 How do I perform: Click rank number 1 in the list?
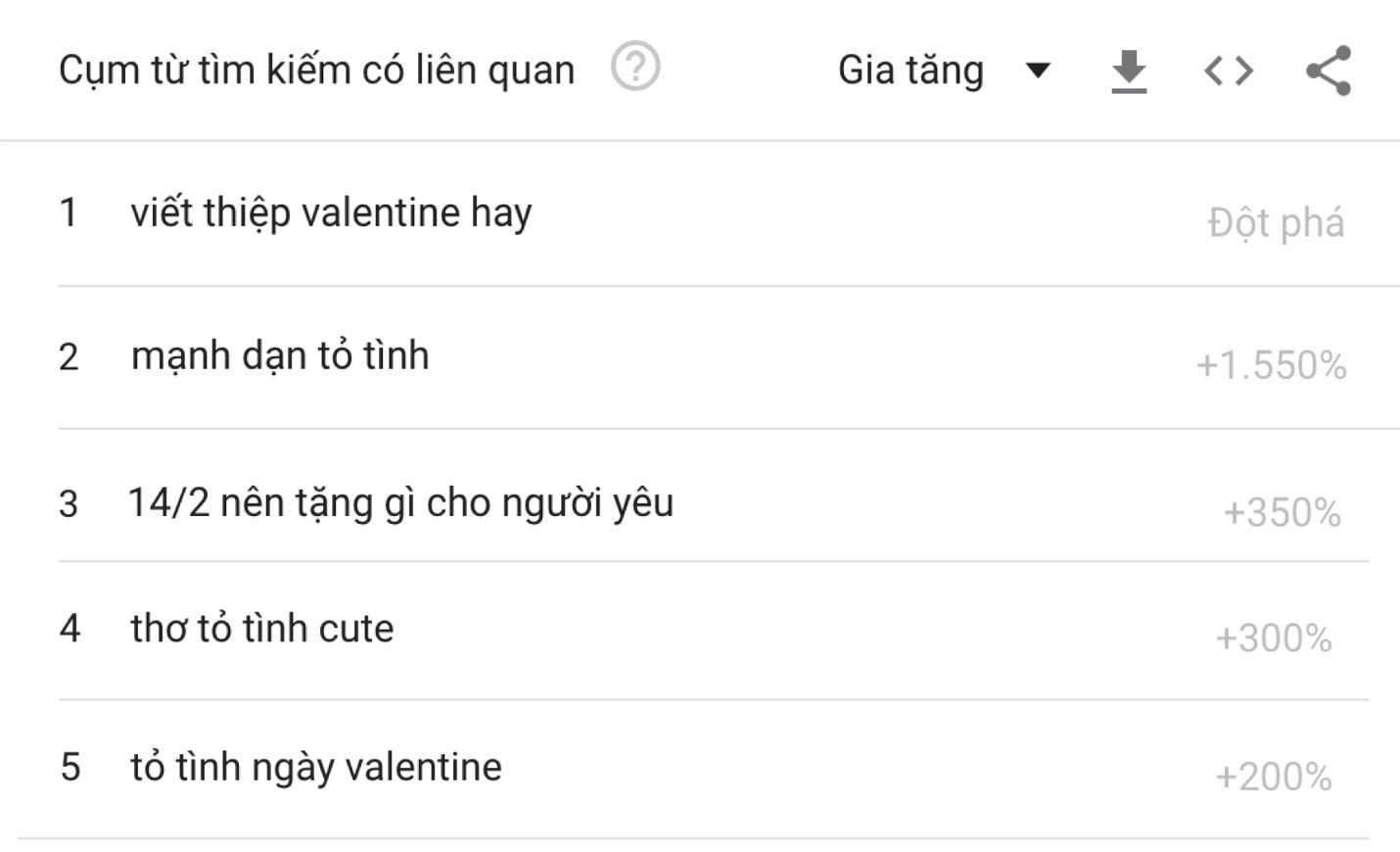69,213
